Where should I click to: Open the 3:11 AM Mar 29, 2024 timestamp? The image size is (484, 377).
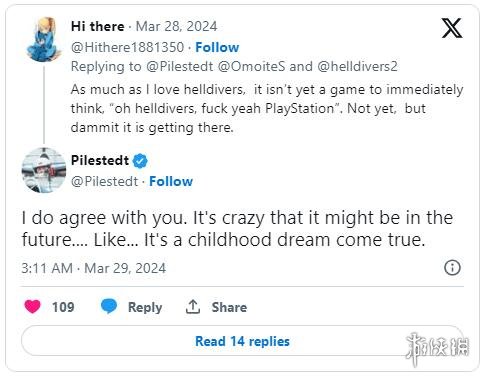[94, 268]
